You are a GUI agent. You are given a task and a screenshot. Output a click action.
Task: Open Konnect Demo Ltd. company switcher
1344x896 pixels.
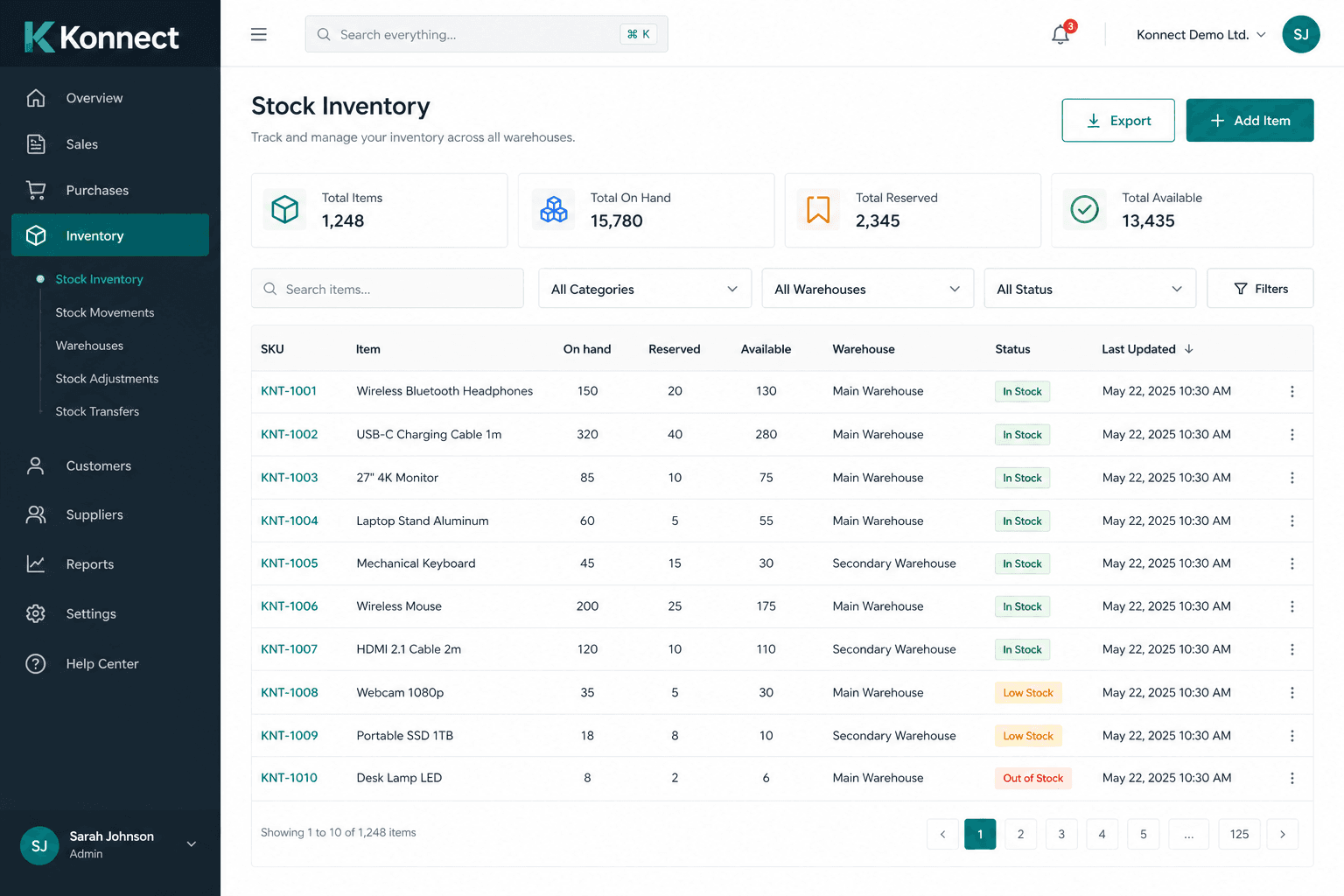pos(1200,35)
